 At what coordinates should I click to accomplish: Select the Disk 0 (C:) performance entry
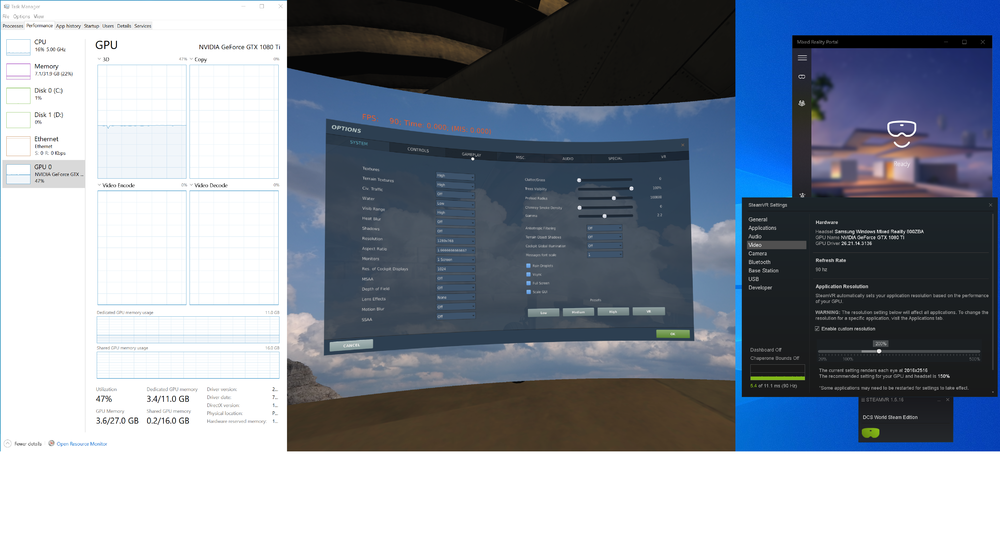pyautogui.click(x=43, y=94)
